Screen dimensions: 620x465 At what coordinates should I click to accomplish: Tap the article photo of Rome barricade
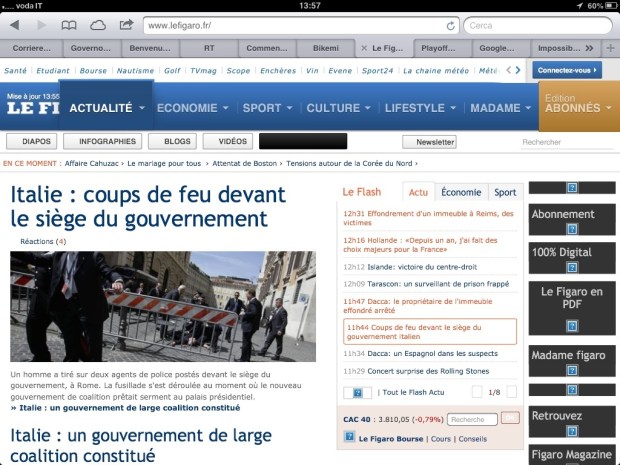163,306
